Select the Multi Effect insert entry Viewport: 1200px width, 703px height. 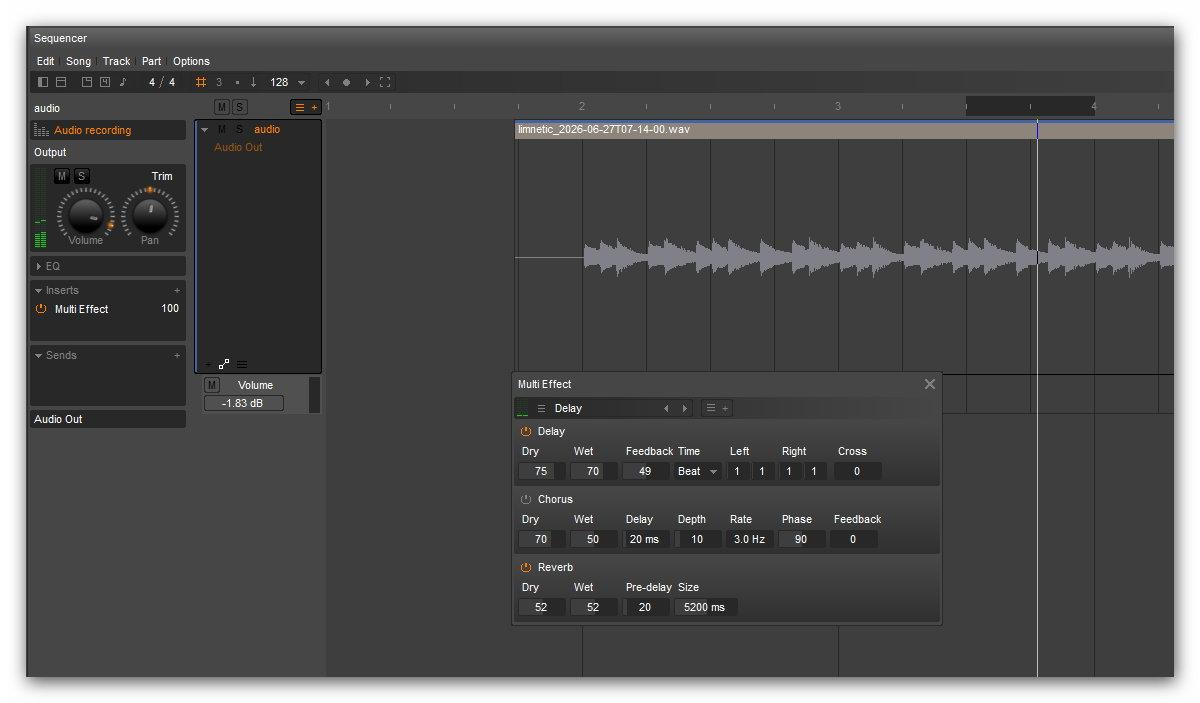point(81,309)
